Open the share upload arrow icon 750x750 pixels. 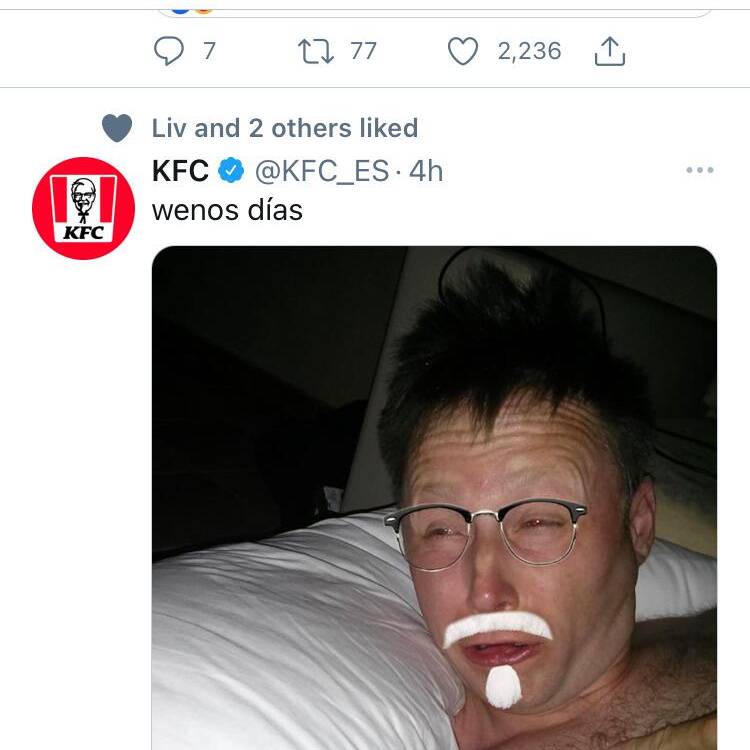[610, 51]
